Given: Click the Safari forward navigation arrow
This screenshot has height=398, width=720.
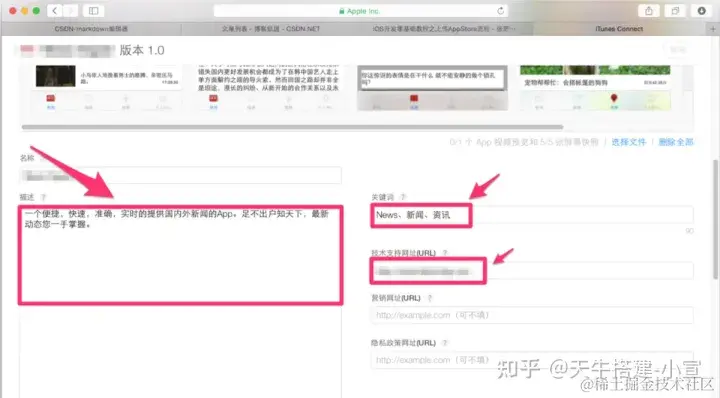Looking at the screenshot, I should click(x=70, y=11).
